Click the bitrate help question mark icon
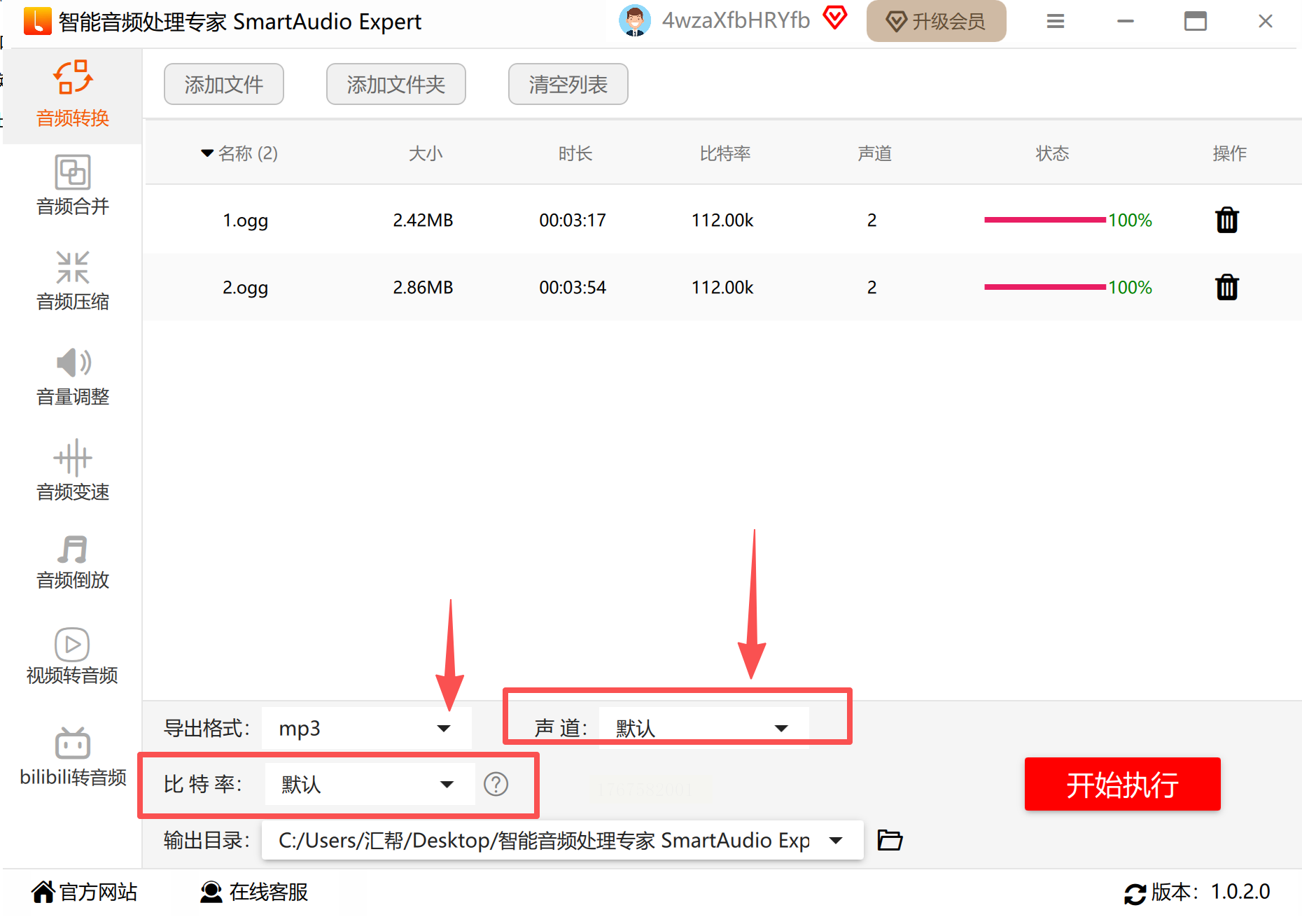This screenshot has height=924, width=1302. coord(496,784)
